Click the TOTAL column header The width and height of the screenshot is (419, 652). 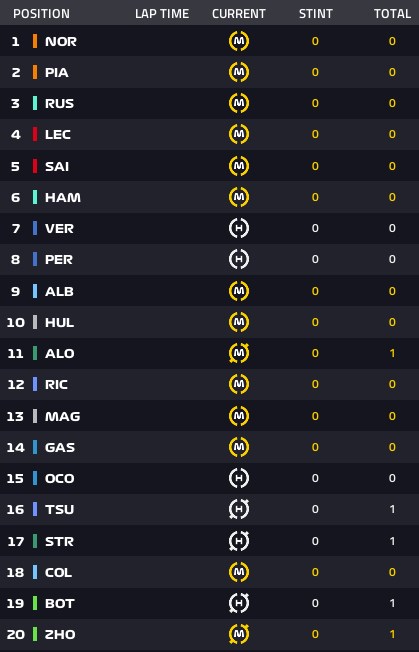tap(392, 14)
